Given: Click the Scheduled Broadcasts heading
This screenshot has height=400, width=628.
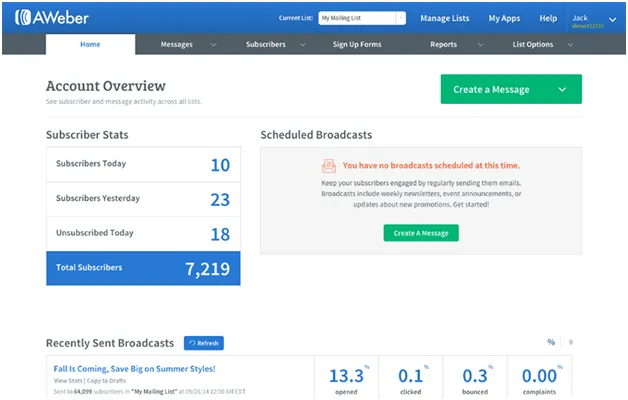Looking at the screenshot, I should click(x=316, y=135).
